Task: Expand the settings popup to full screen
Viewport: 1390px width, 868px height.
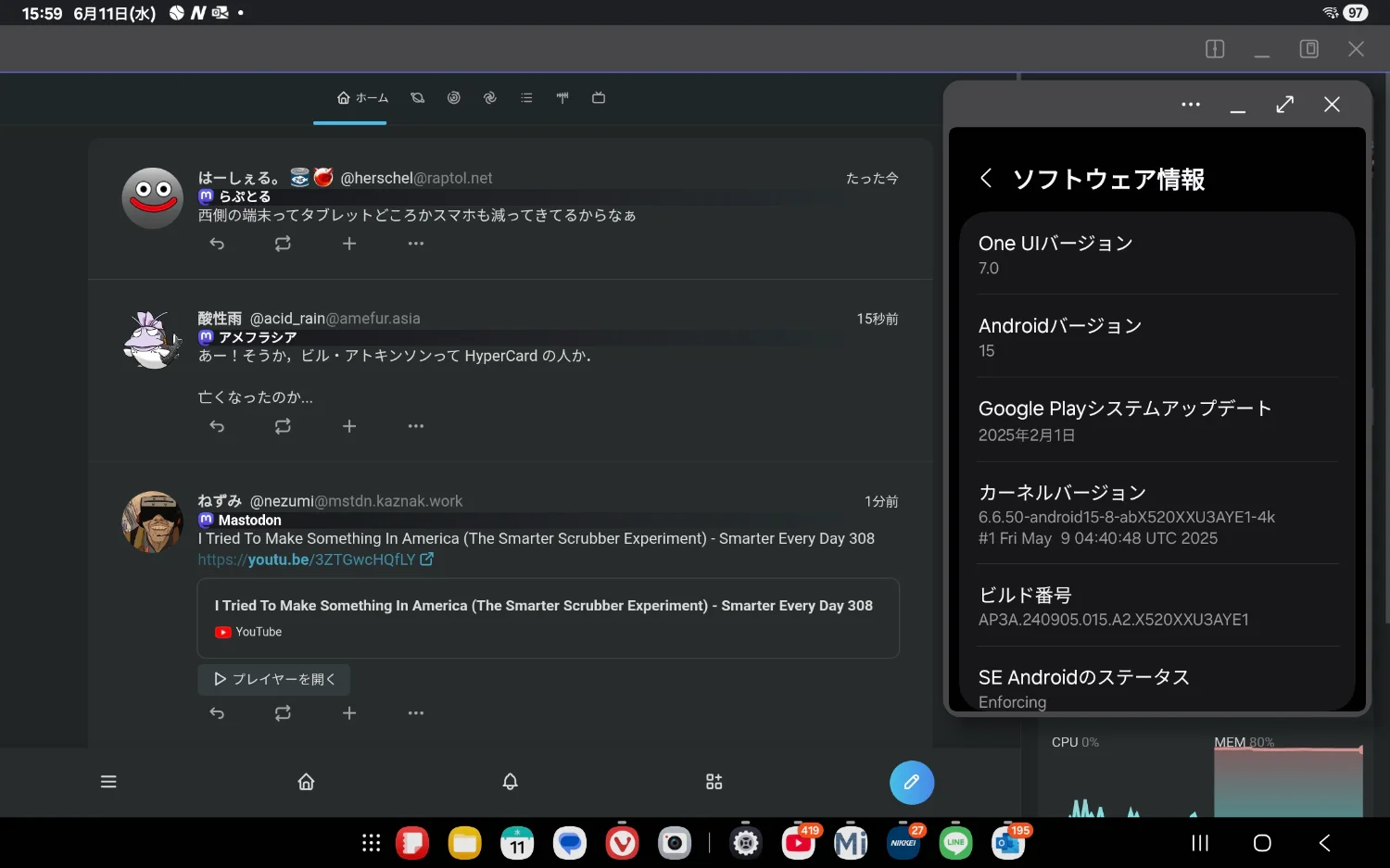Action: pos(1284,105)
